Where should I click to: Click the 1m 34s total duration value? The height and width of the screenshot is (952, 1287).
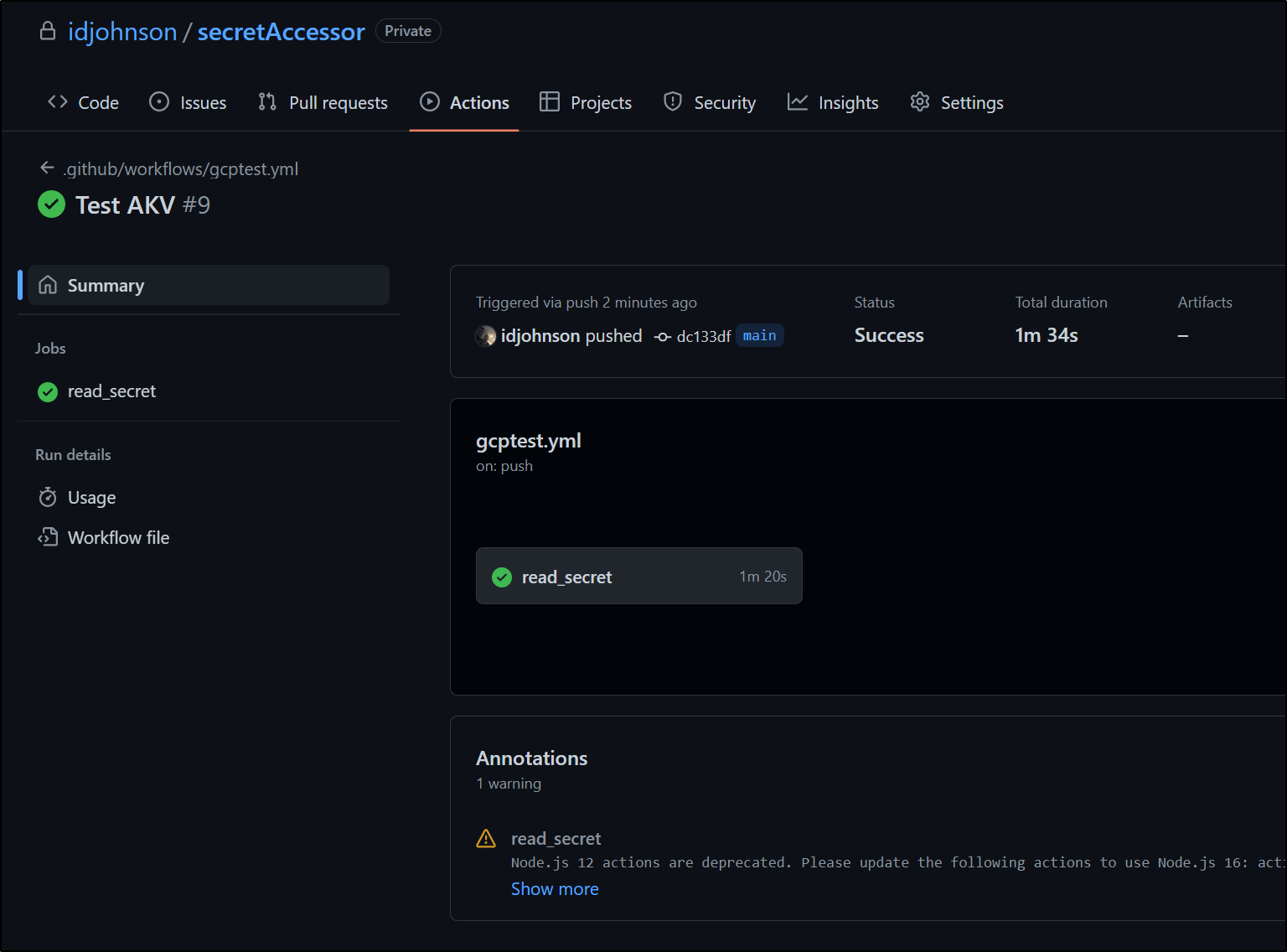coord(1047,335)
